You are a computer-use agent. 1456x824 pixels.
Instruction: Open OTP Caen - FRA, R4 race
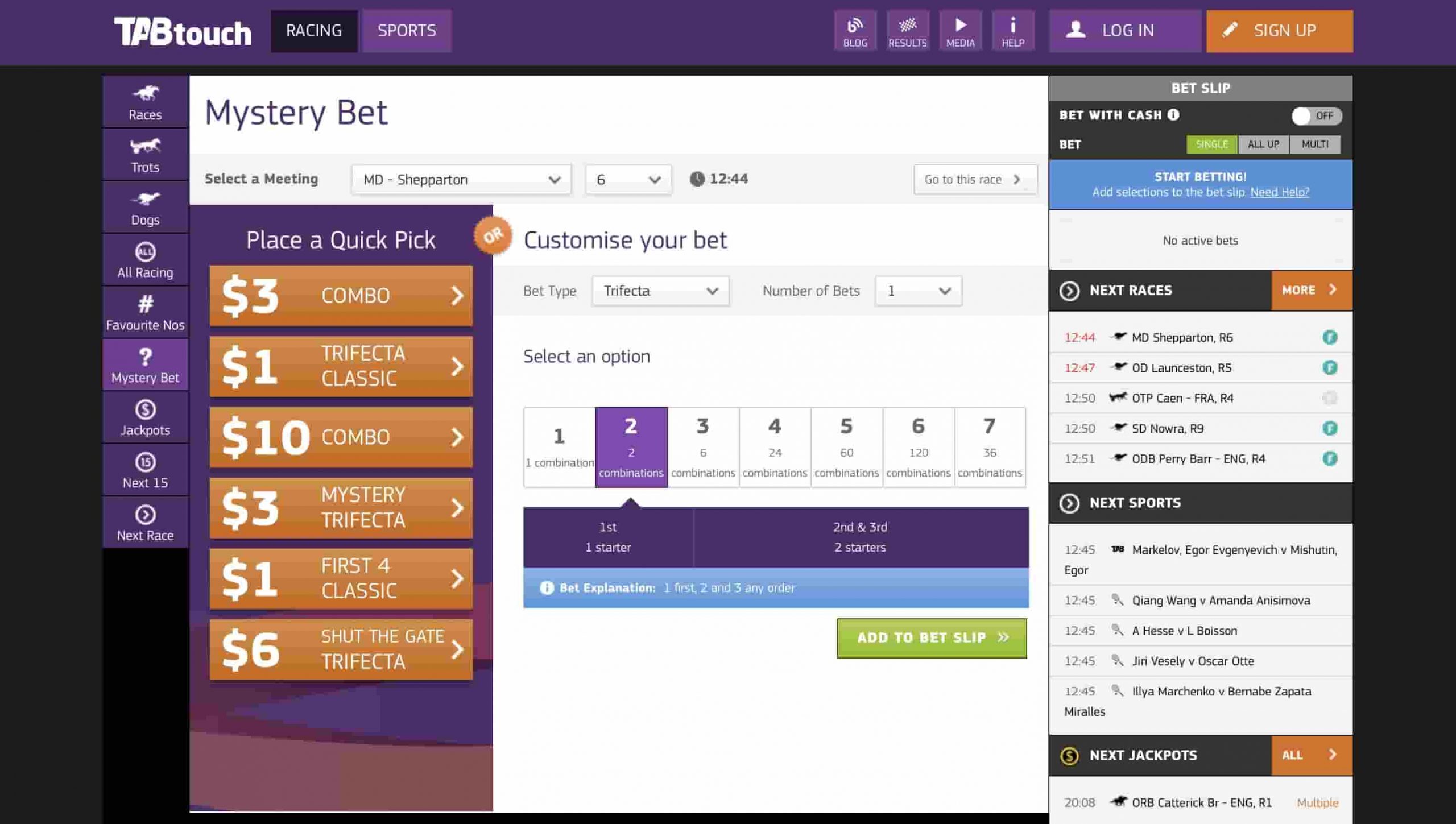pyautogui.click(x=1200, y=398)
